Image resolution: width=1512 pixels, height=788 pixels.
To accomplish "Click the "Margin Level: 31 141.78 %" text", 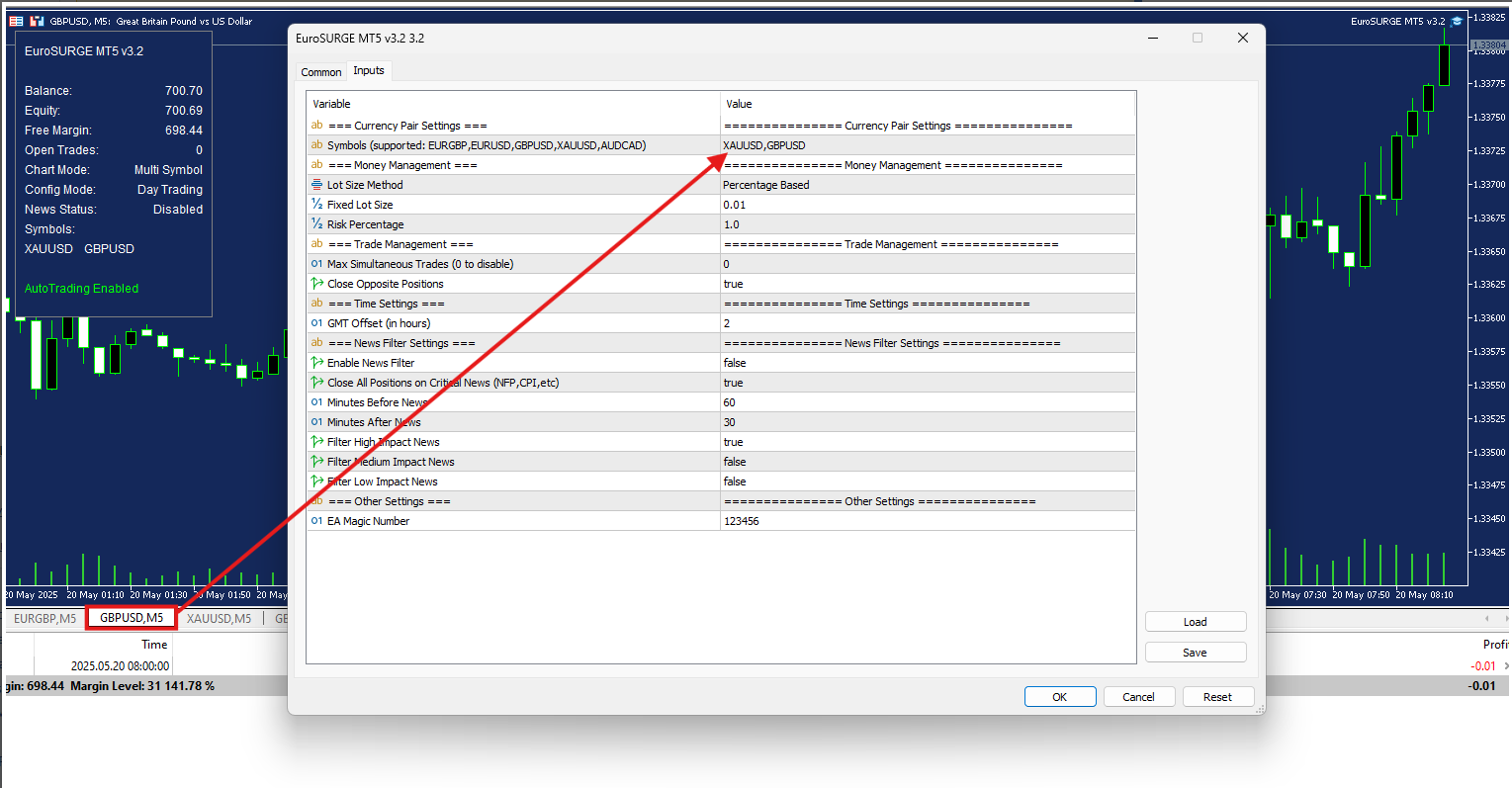I will [142, 686].
